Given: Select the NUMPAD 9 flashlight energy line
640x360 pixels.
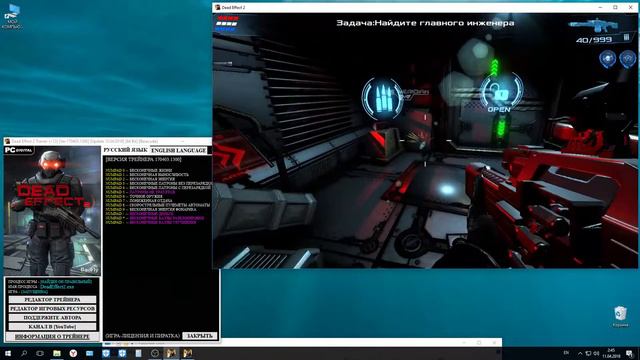Looking at the screenshot, I should point(151,209).
